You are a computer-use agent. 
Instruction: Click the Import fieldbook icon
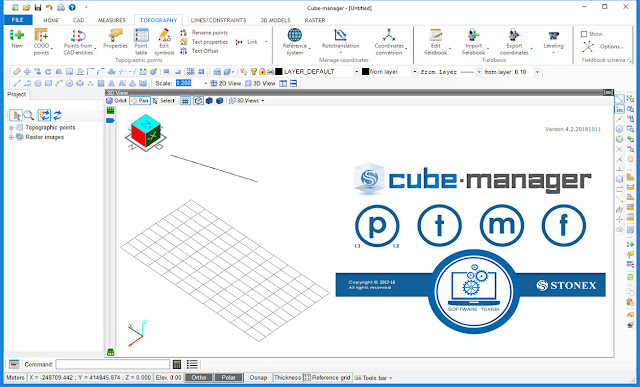click(473, 35)
